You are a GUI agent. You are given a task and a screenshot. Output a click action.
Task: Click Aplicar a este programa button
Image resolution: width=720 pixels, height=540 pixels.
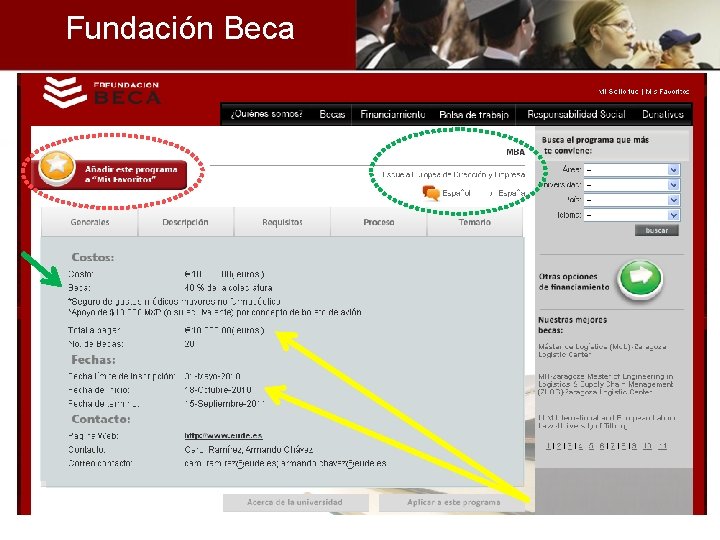click(x=453, y=502)
